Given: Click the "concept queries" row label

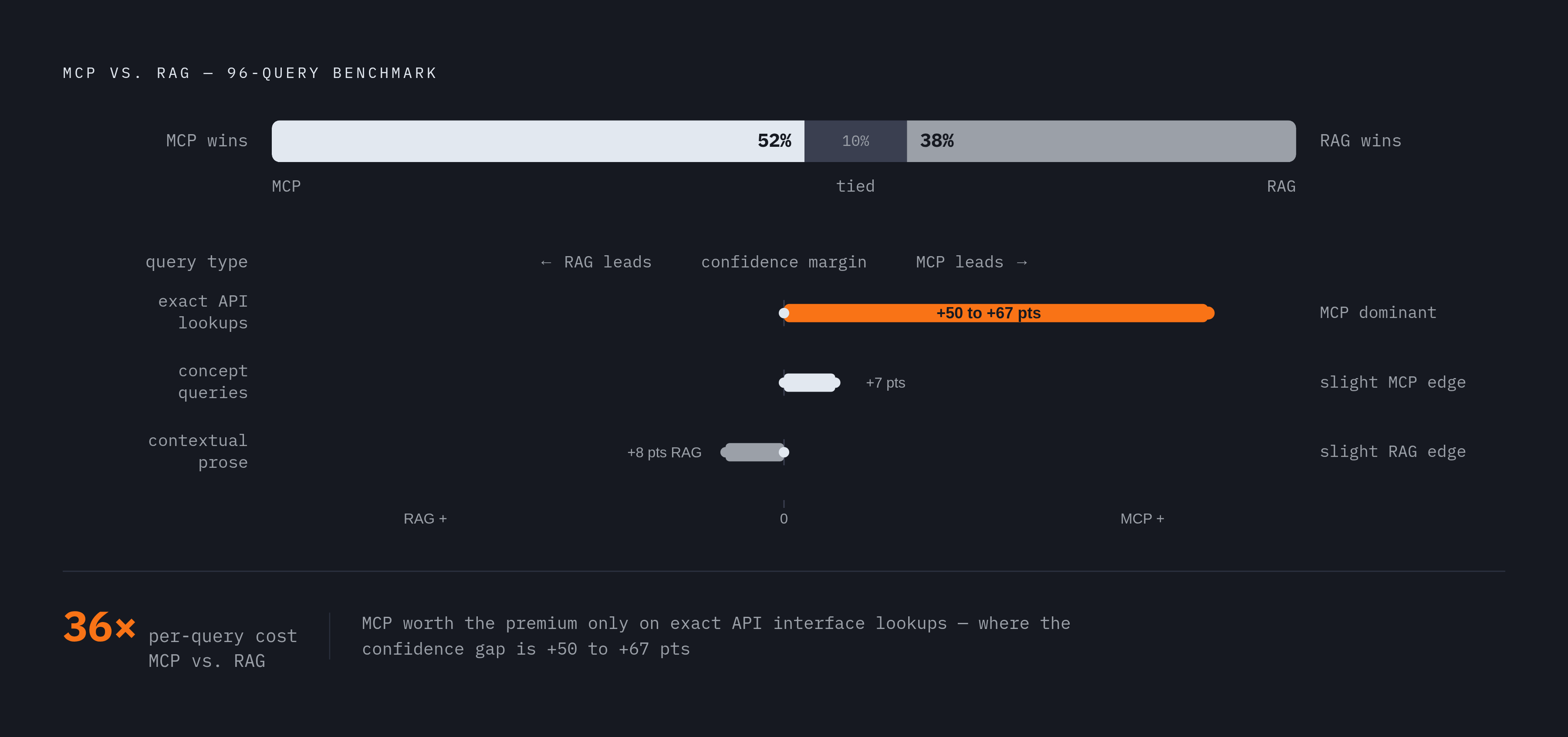Looking at the screenshot, I should pyautogui.click(x=213, y=382).
